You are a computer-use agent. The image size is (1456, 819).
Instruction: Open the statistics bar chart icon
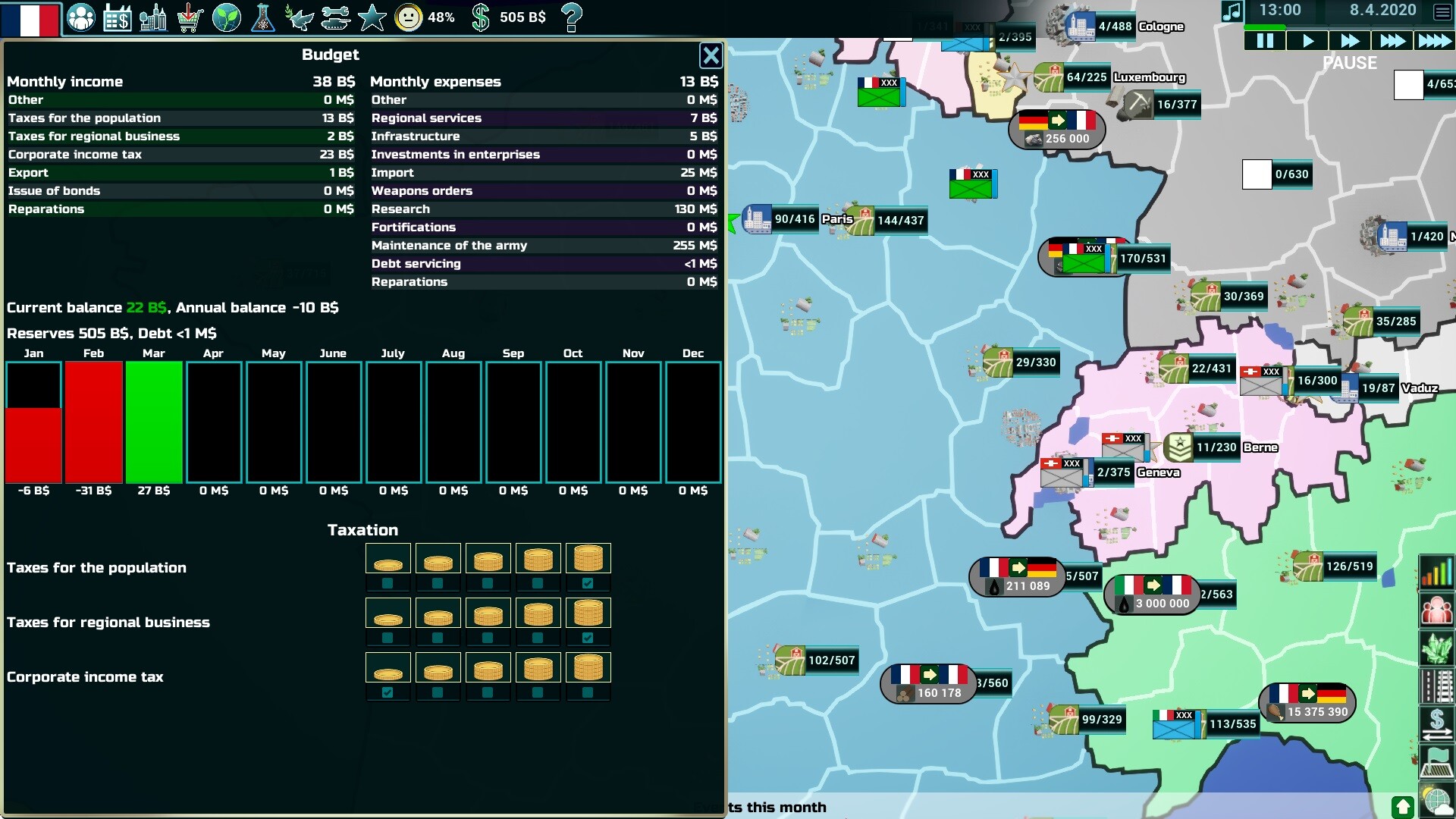pos(1436,573)
